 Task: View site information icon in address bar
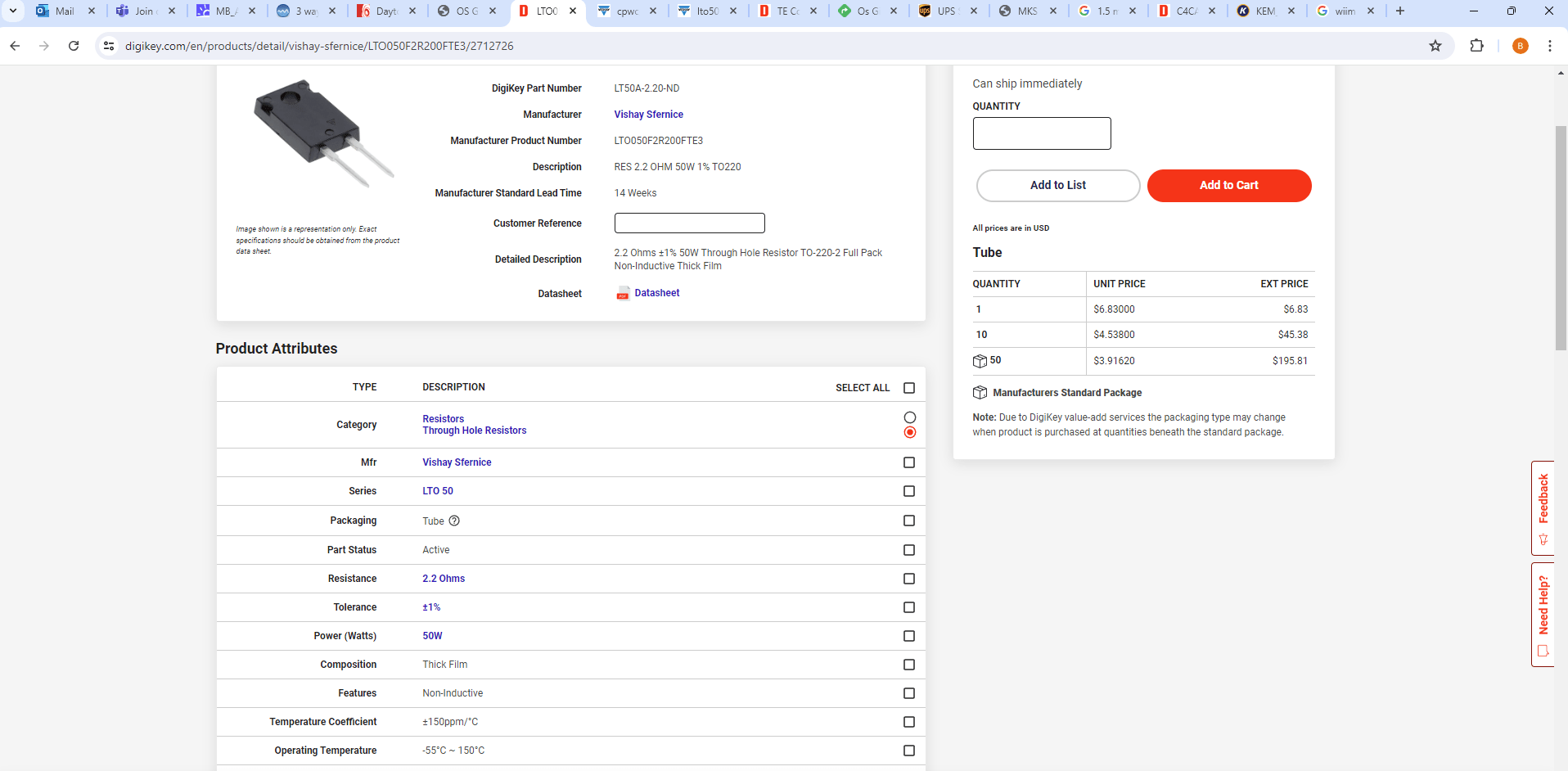click(109, 46)
